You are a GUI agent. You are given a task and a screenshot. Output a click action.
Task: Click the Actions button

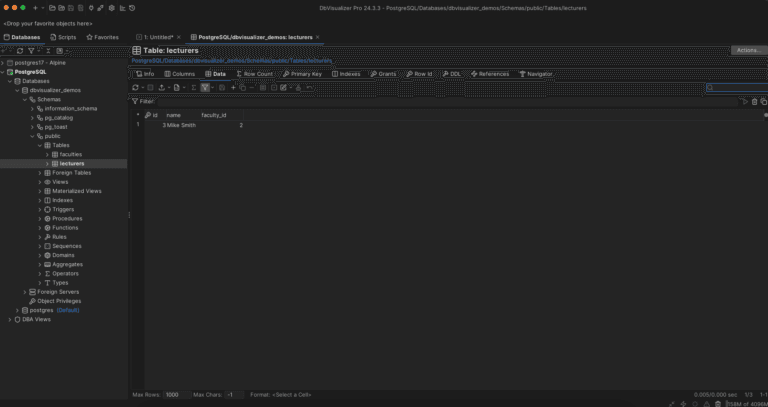point(747,50)
